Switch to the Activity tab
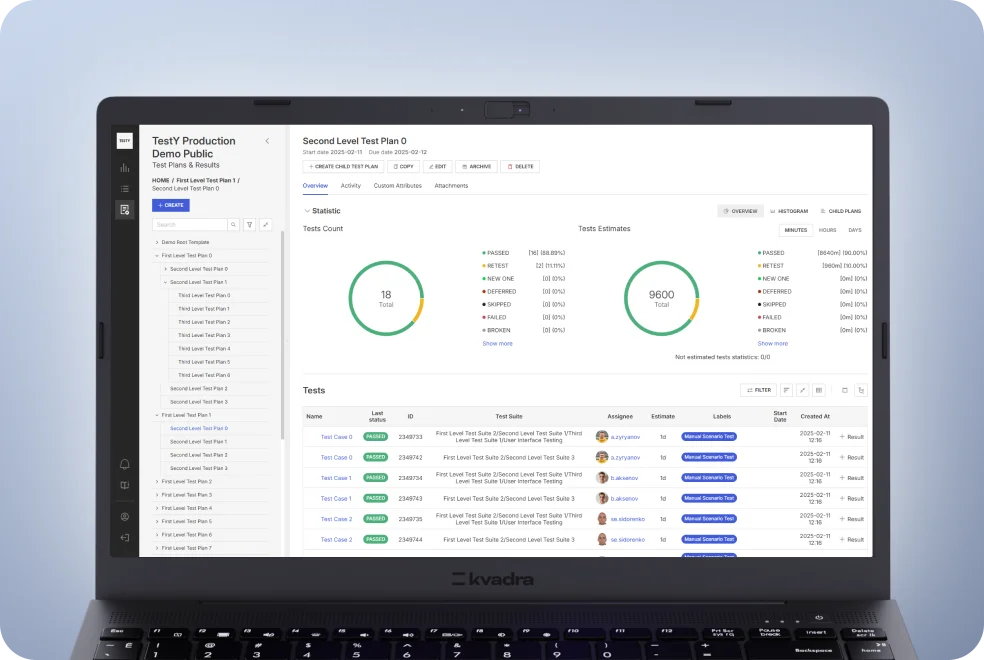 pos(350,186)
